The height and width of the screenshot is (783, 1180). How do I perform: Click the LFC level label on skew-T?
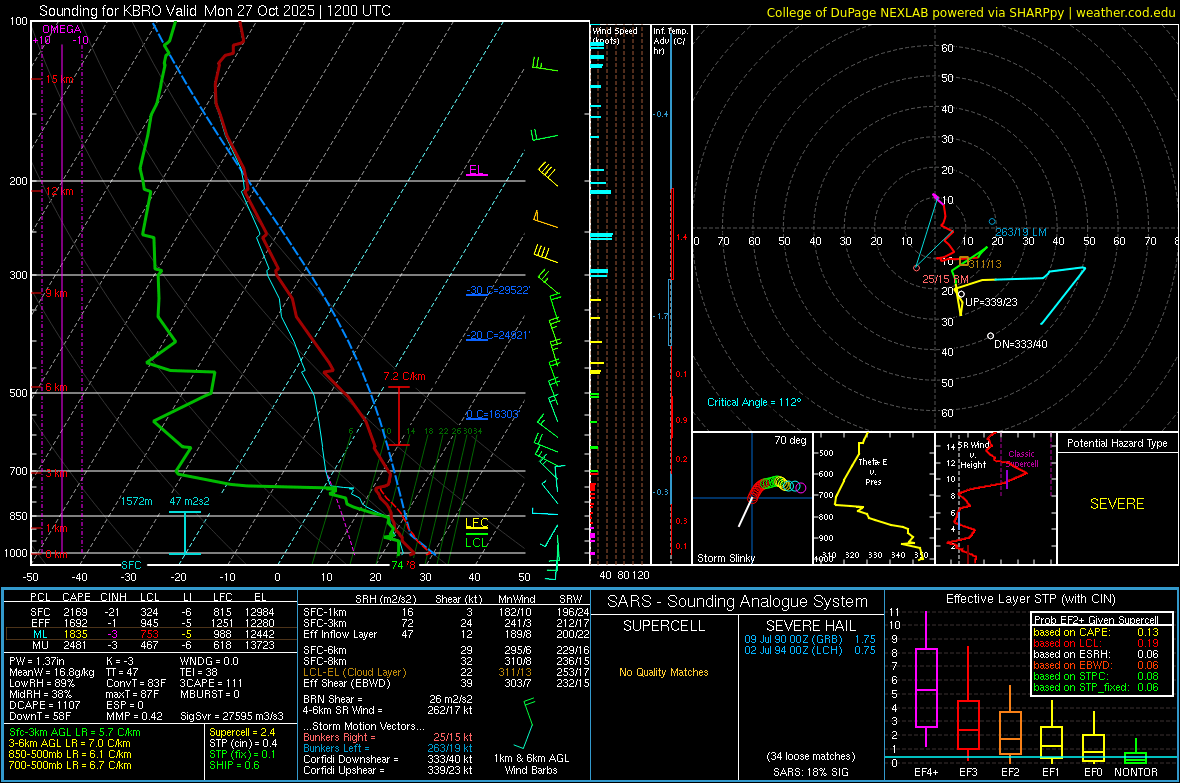point(476,523)
